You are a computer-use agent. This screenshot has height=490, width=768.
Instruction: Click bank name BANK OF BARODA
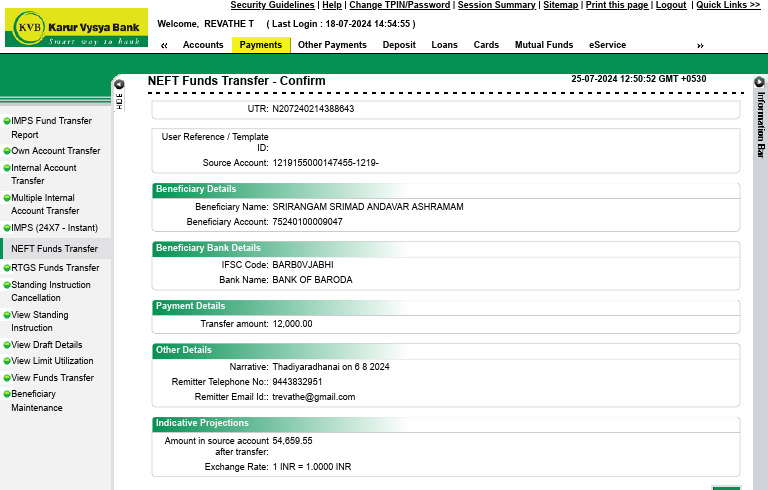(312, 280)
